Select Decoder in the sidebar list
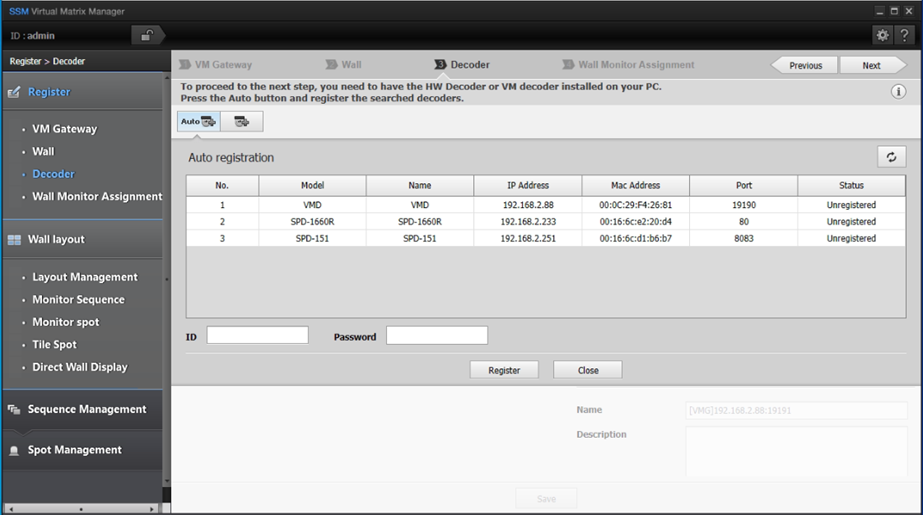This screenshot has height=515, width=923. click(54, 174)
